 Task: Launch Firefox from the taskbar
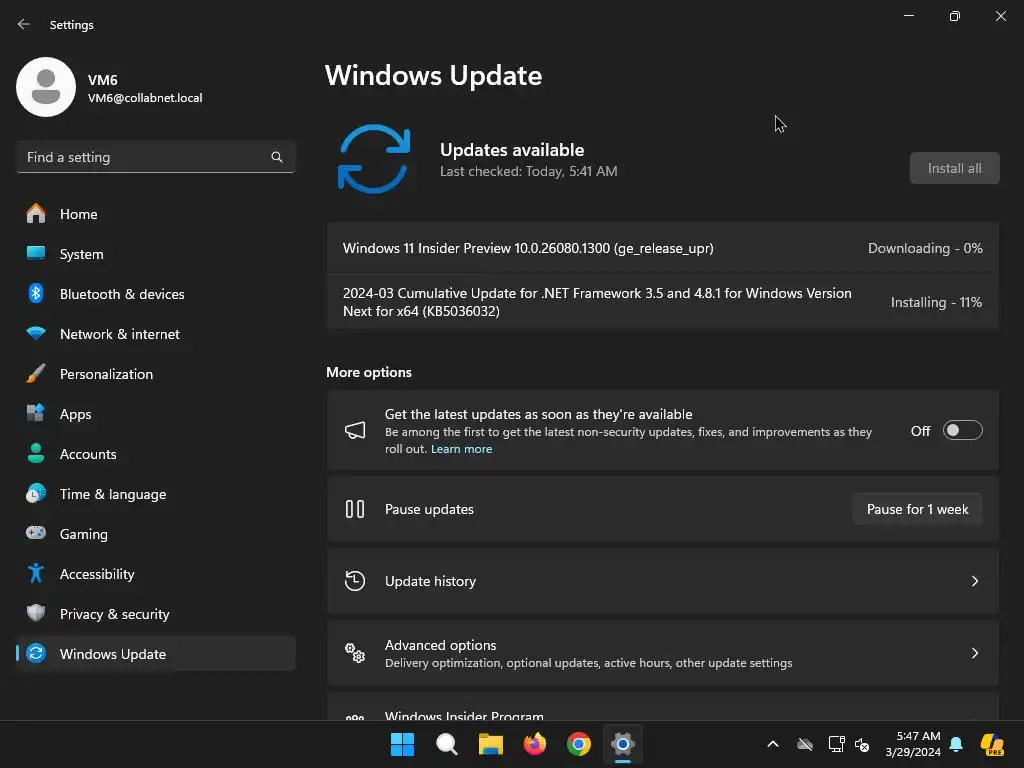point(535,744)
